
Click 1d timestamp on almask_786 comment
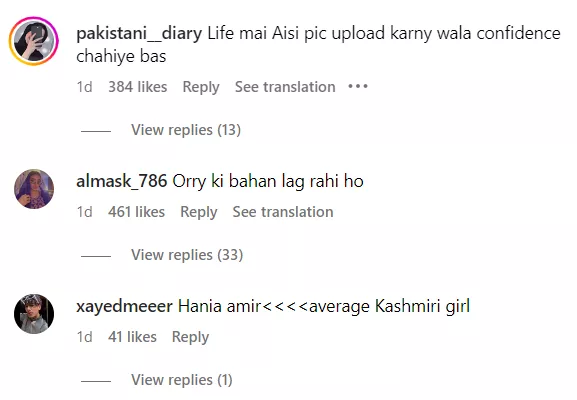point(84,212)
